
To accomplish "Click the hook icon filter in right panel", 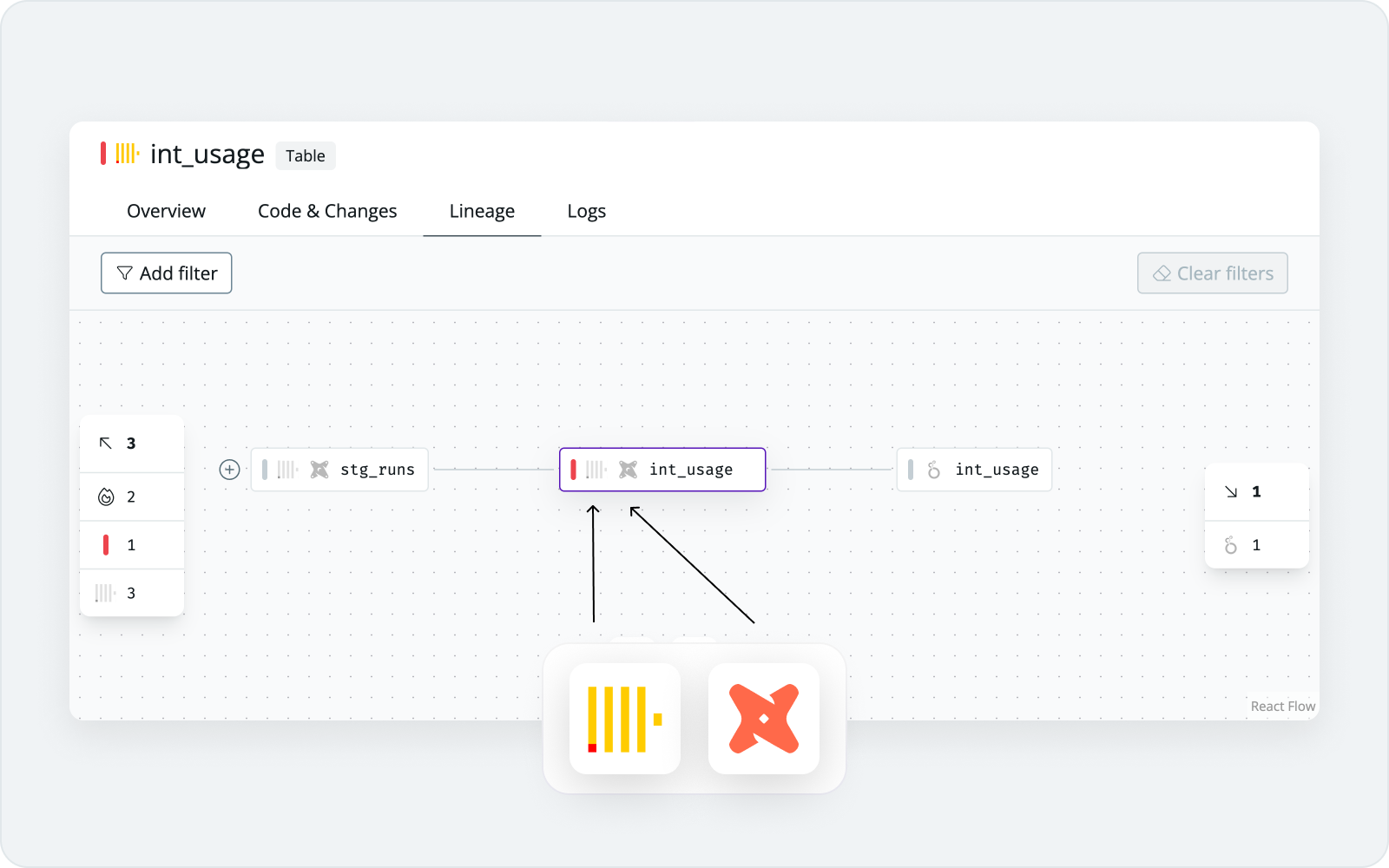I will 1257,545.
